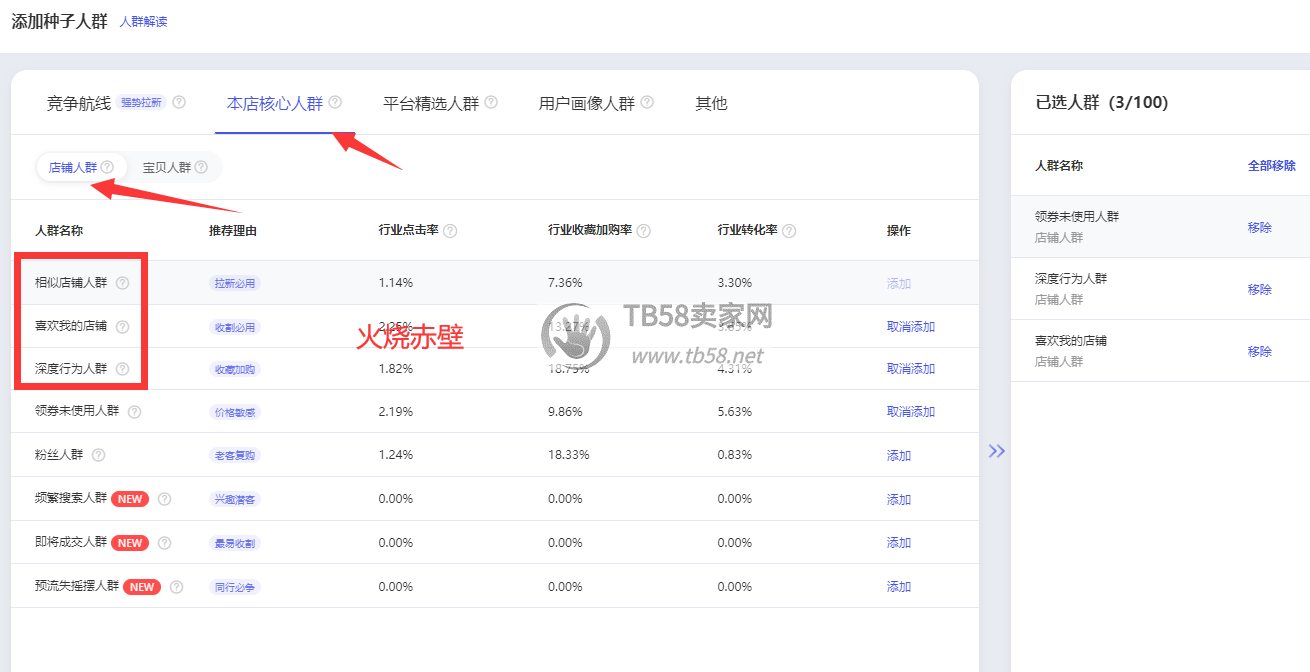Open help icon next to 平台精选人群 tab
This screenshot has height=672, width=1310.
point(491,102)
